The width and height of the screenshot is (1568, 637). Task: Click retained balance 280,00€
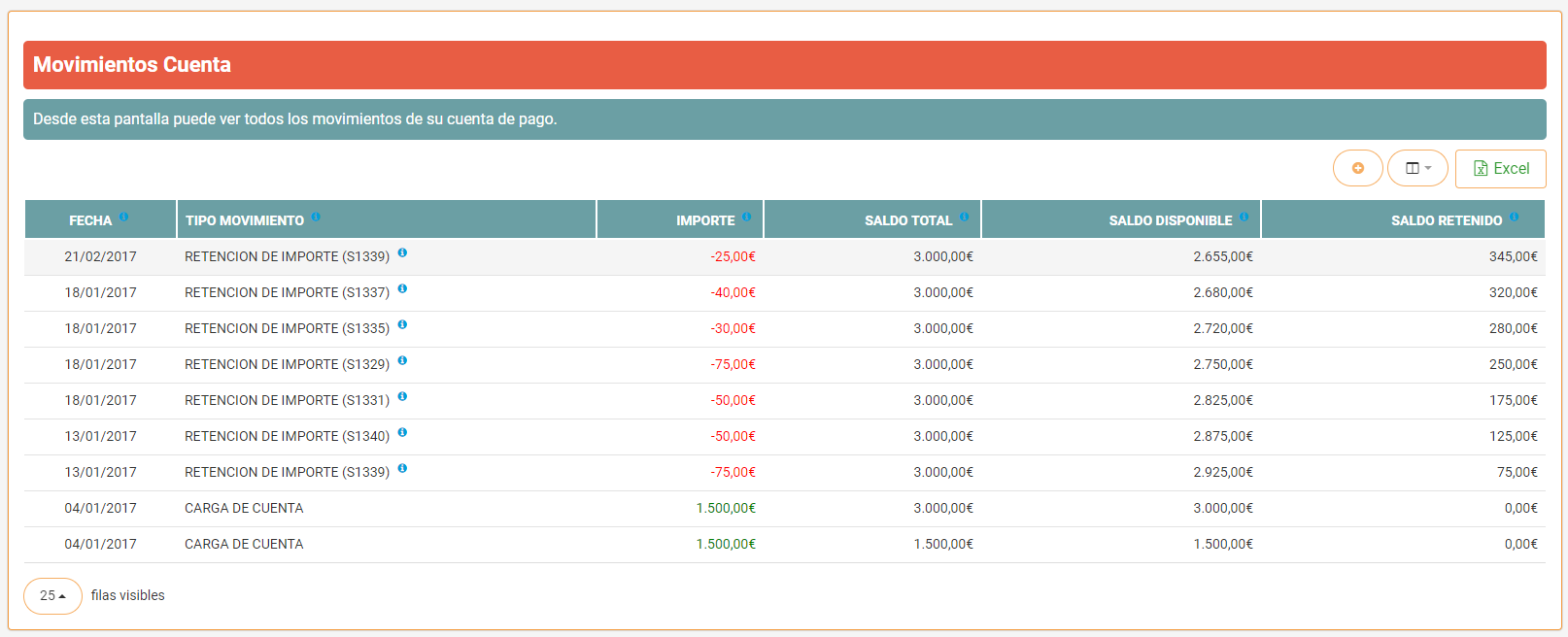[1514, 328]
